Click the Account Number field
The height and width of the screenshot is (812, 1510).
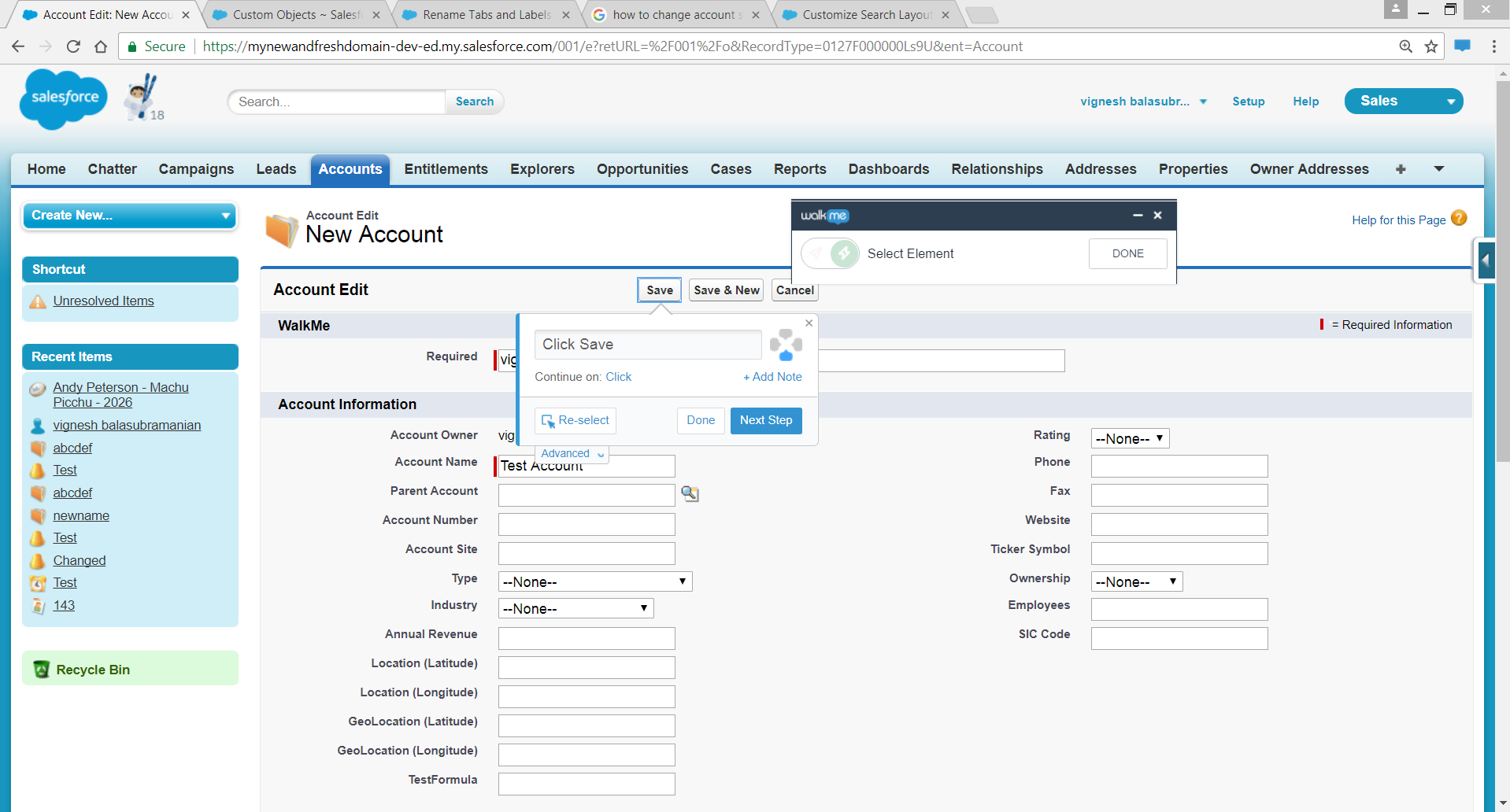tap(587, 524)
